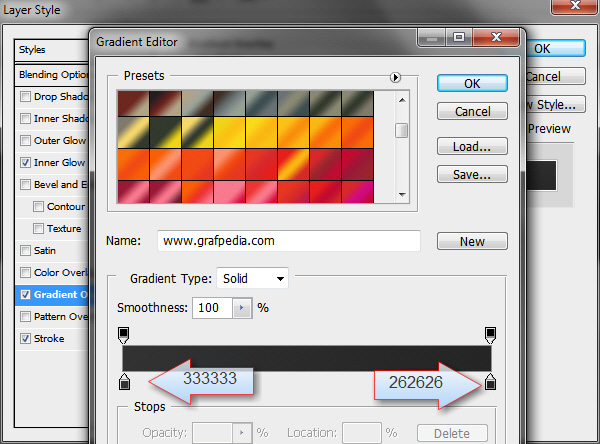Click the disabled Delete stop button

[x=452, y=433]
